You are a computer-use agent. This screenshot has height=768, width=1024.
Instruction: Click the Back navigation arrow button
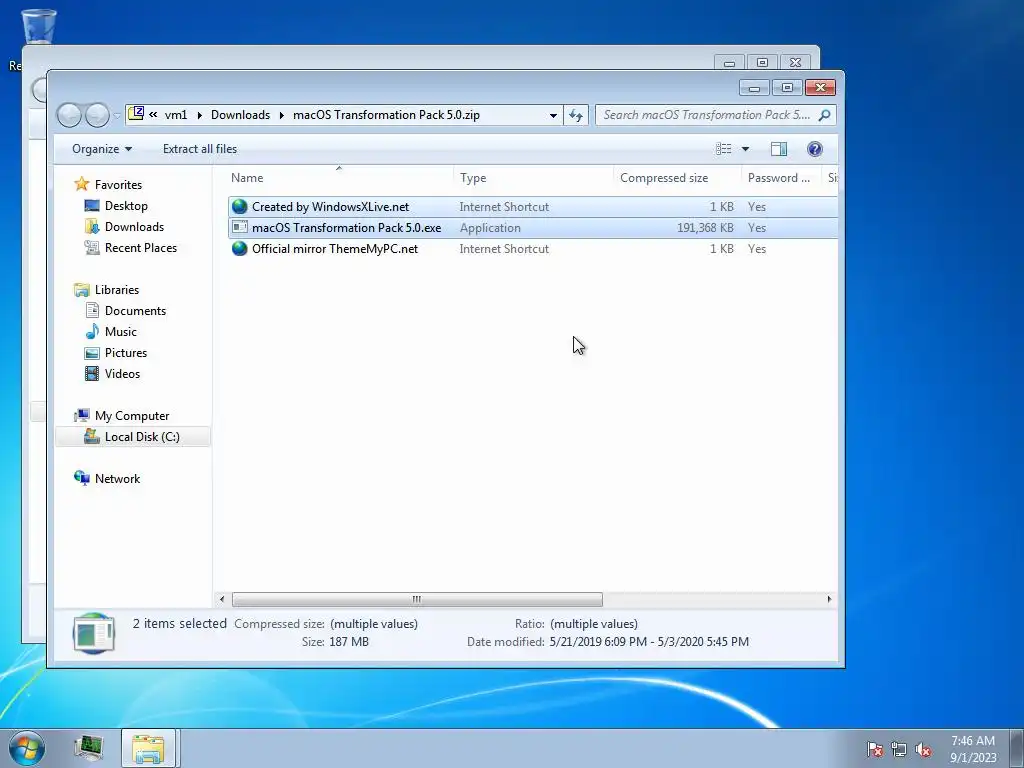[x=69, y=116]
